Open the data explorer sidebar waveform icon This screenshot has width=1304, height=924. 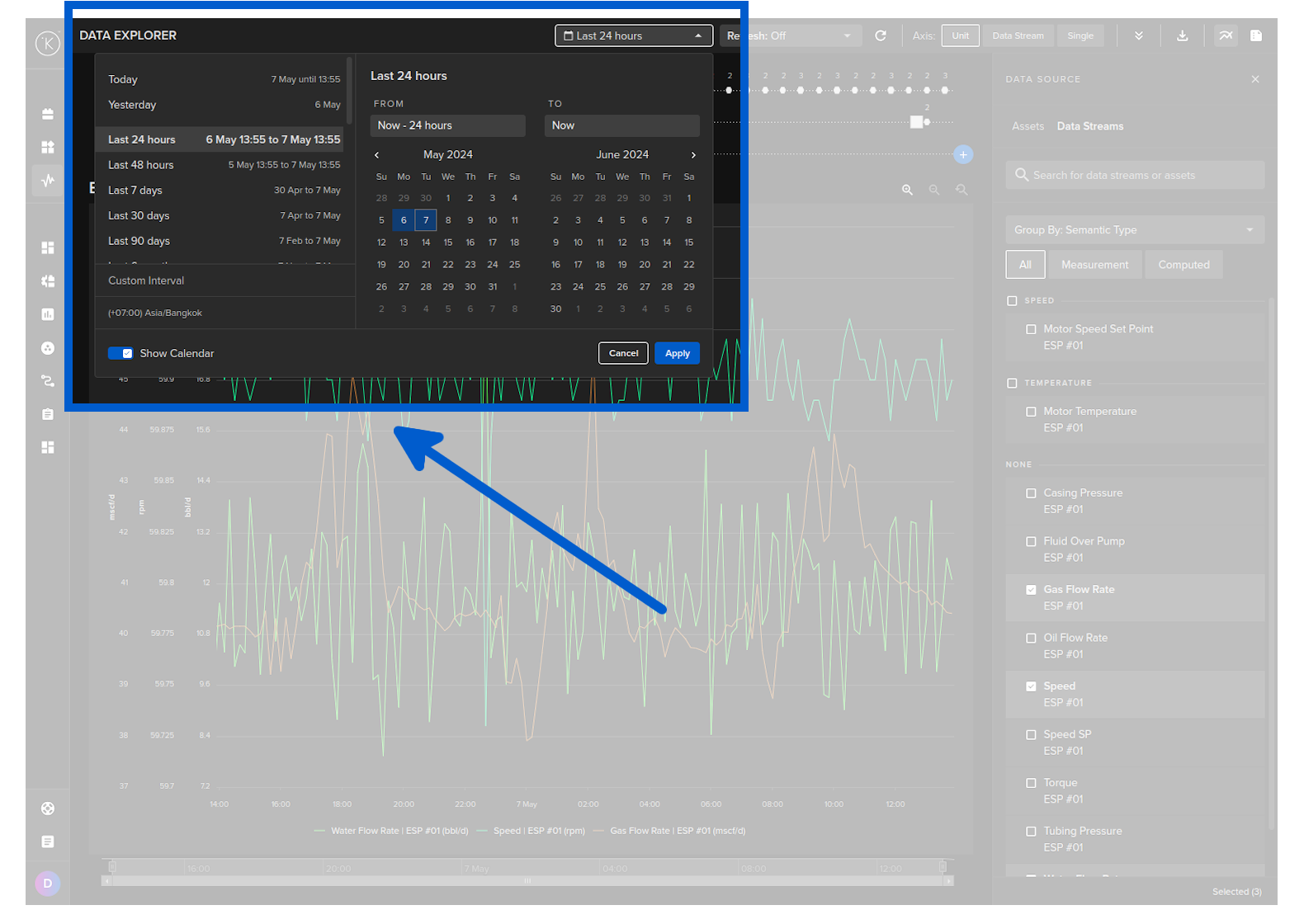point(48,180)
